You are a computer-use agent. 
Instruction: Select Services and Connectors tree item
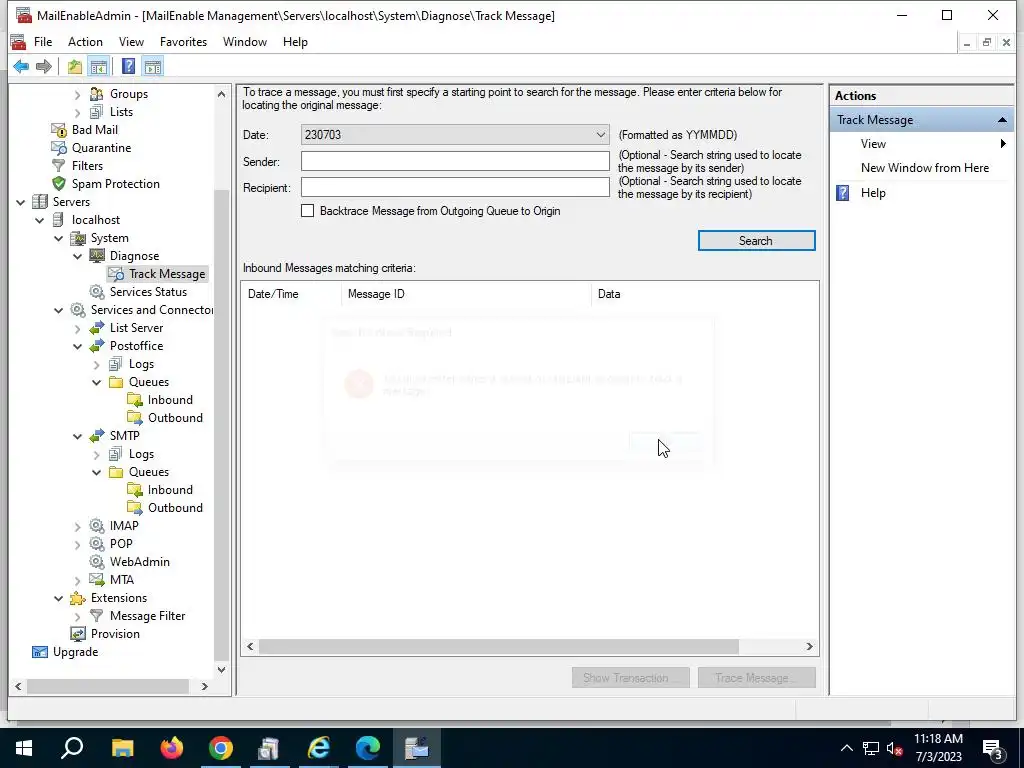click(x=152, y=310)
